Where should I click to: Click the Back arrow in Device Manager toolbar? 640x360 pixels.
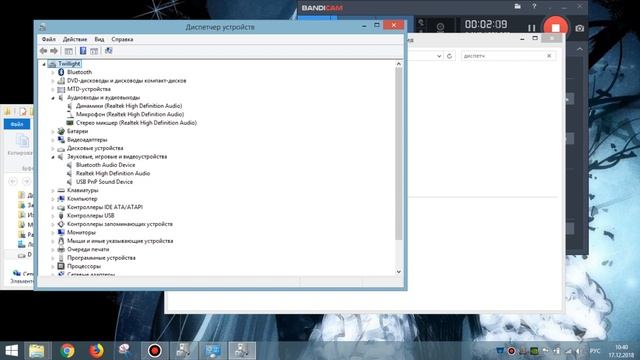coord(44,51)
